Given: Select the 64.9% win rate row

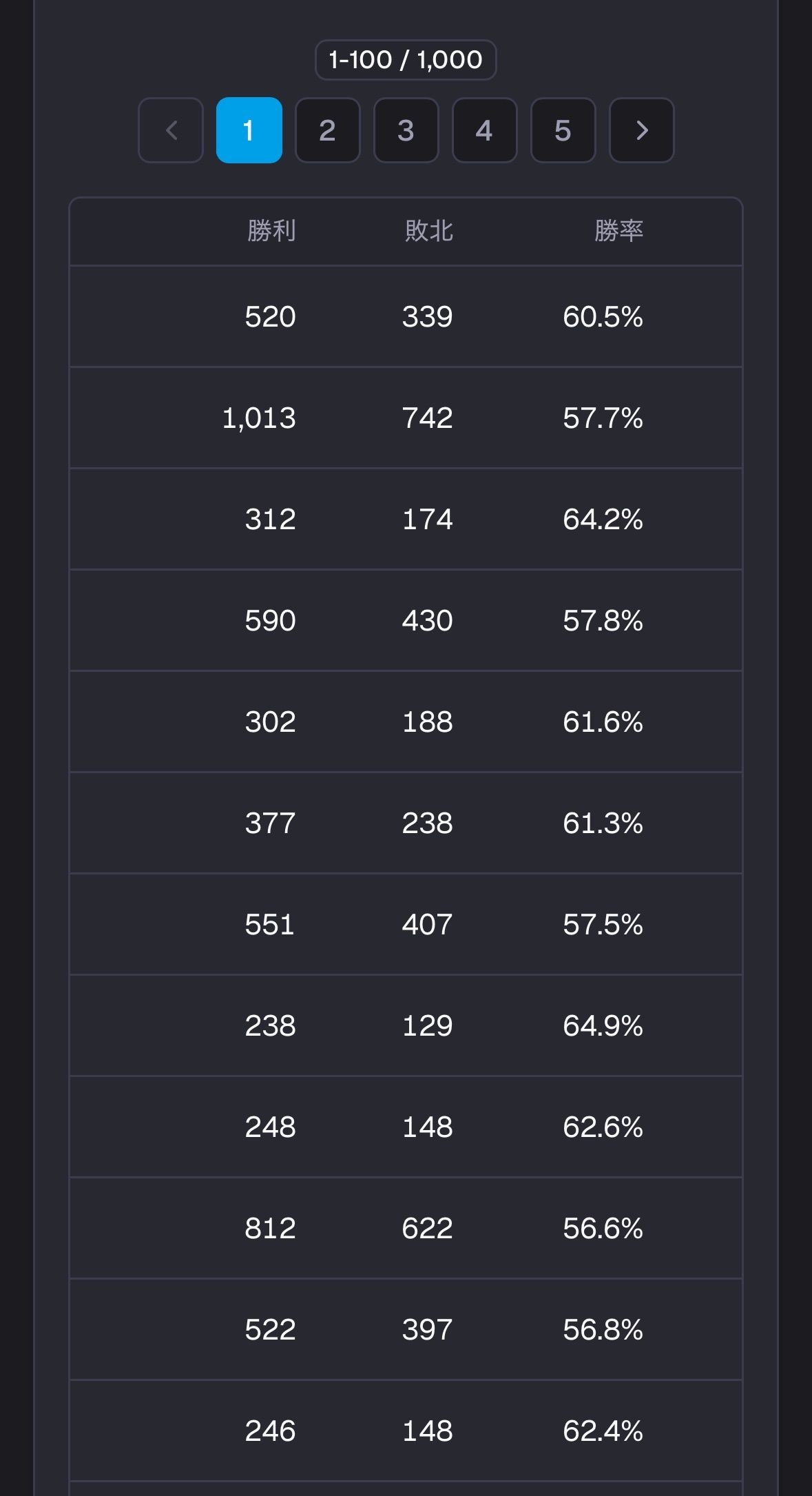Looking at the screenshot, I should [406, 1026].
